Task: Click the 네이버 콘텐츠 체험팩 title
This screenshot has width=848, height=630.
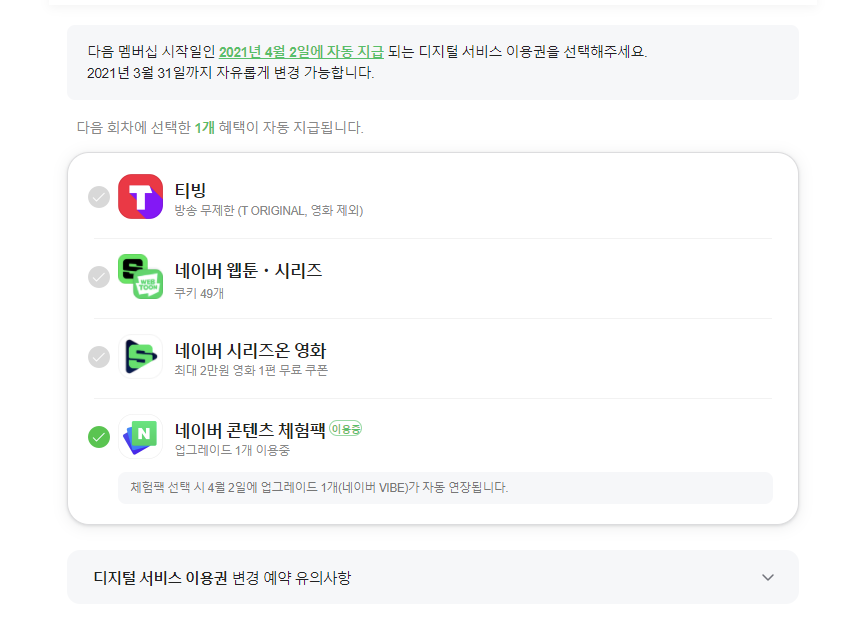Action: click(250, 430)
